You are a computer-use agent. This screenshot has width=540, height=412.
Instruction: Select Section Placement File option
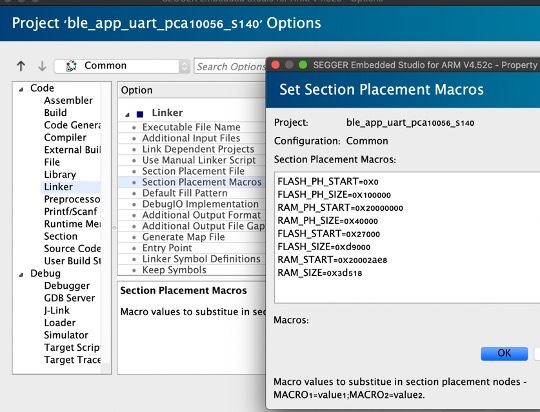[193, 171]
